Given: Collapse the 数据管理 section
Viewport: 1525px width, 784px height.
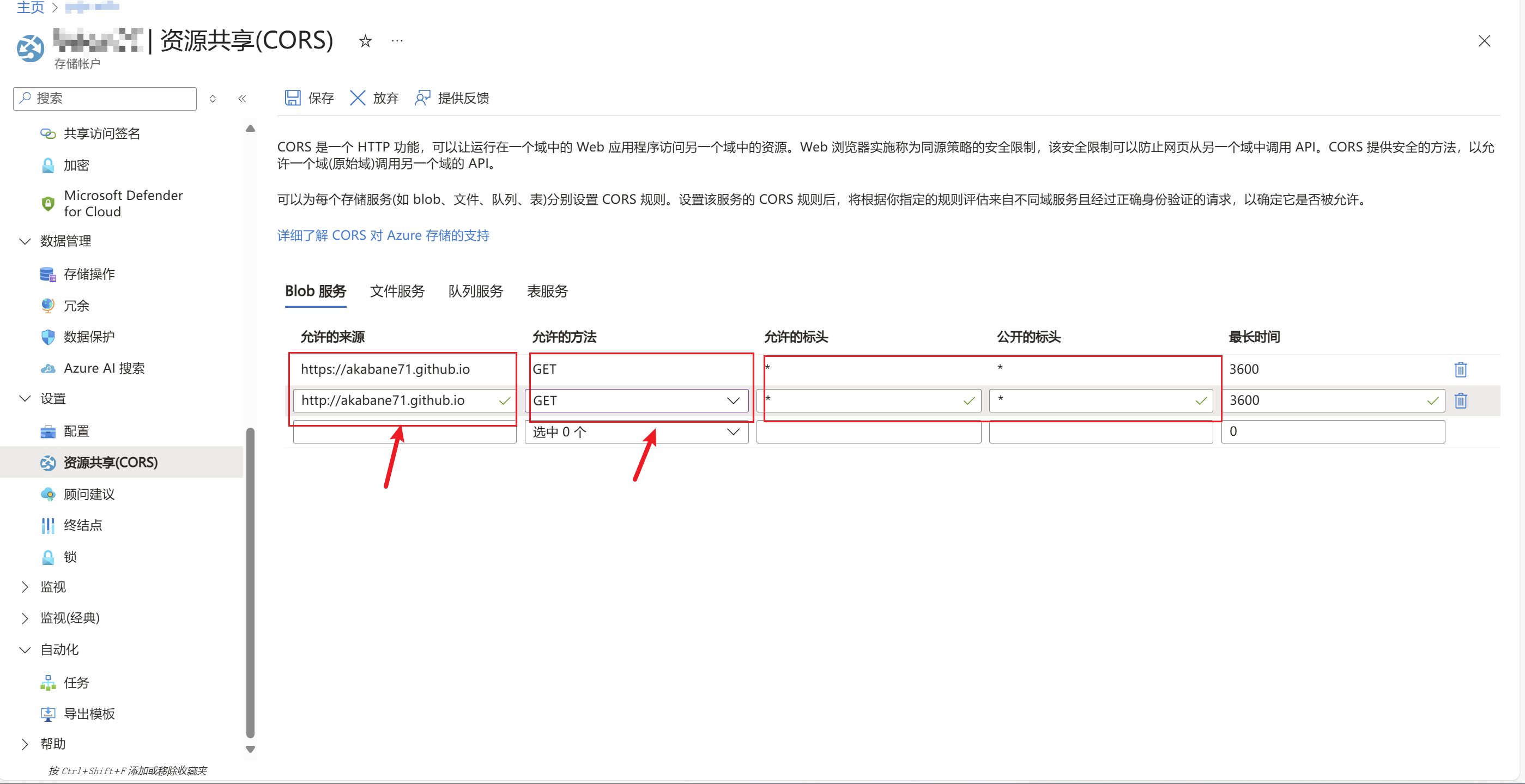Looking at the screenshot, I should point(25,241).
